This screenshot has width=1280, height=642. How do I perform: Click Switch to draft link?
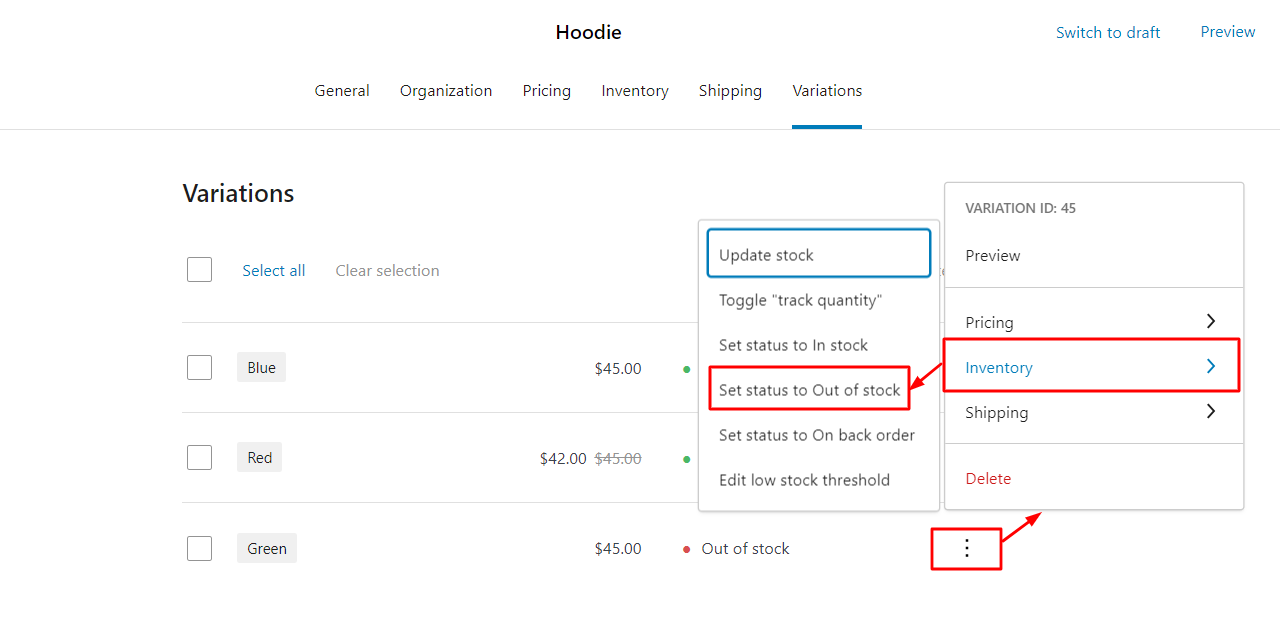tap(1108, 33)
